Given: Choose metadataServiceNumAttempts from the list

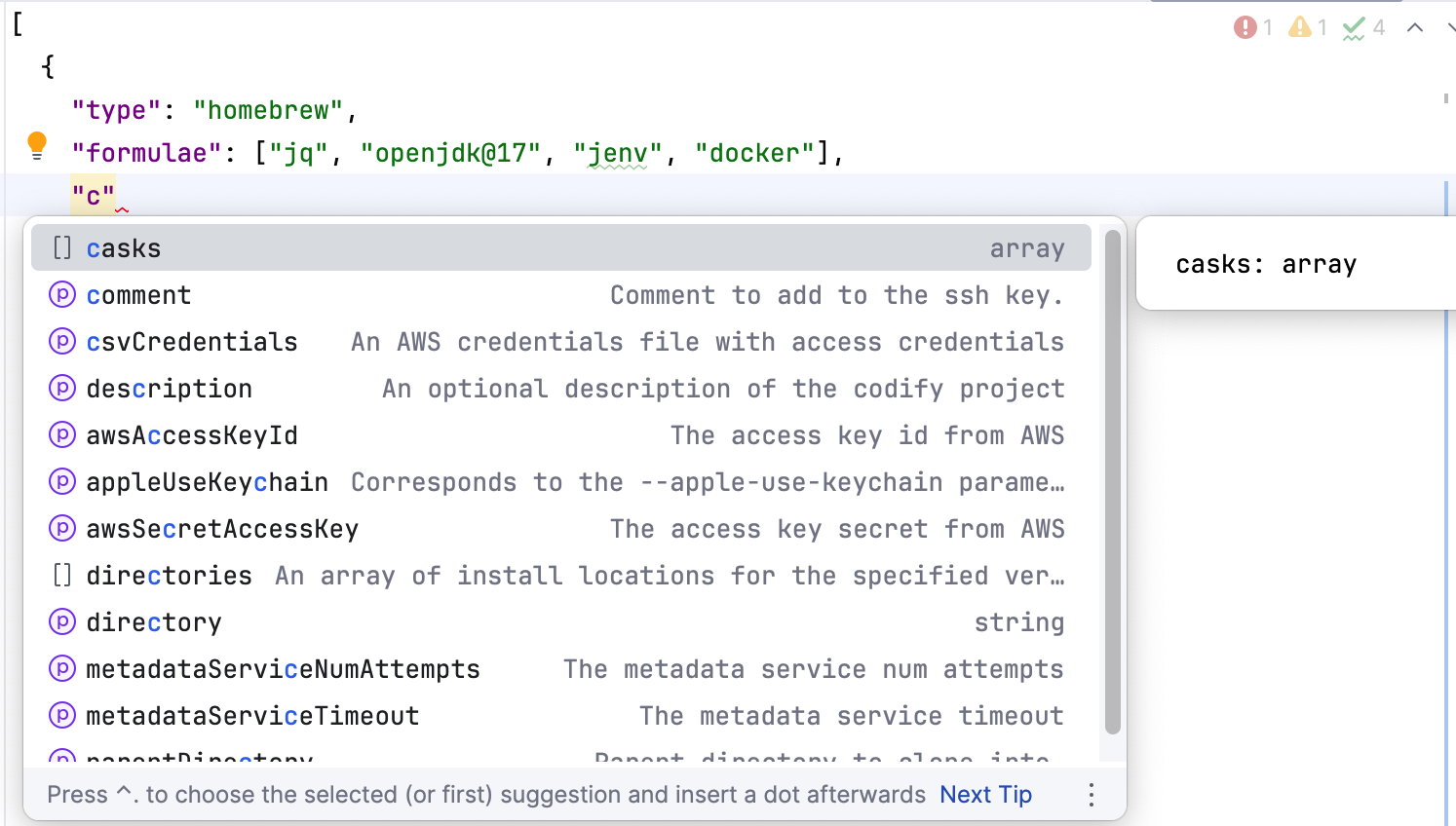Looking at the screenshot, I should [x=283, y=669].
